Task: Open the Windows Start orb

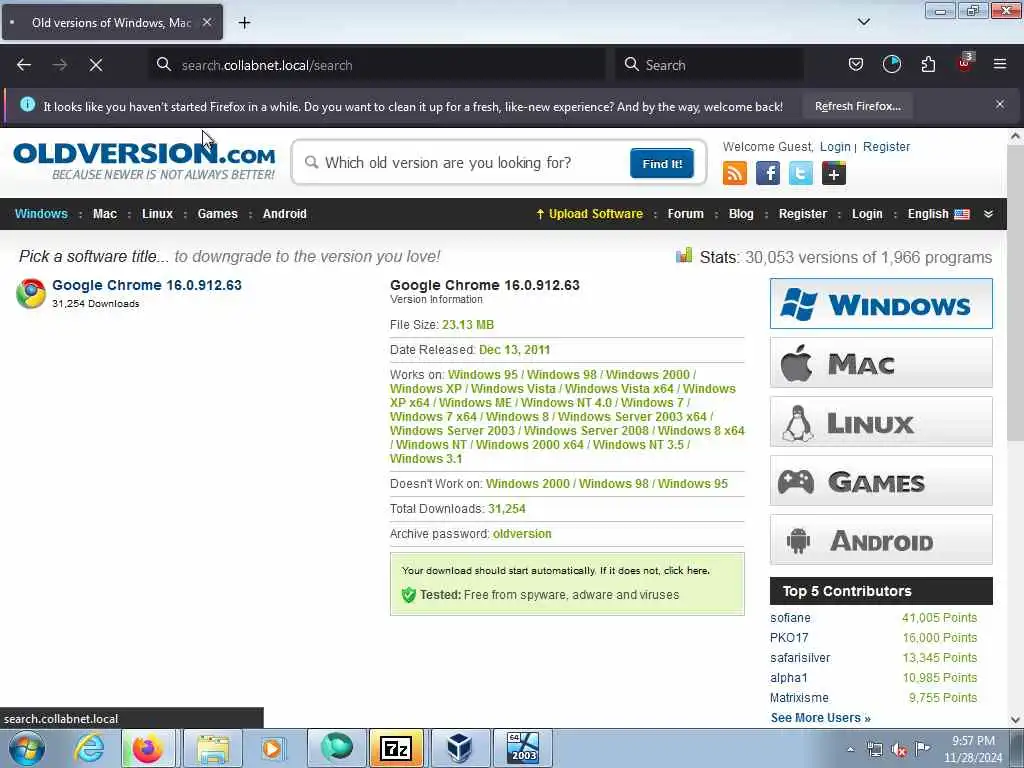Action: (27, 748)
